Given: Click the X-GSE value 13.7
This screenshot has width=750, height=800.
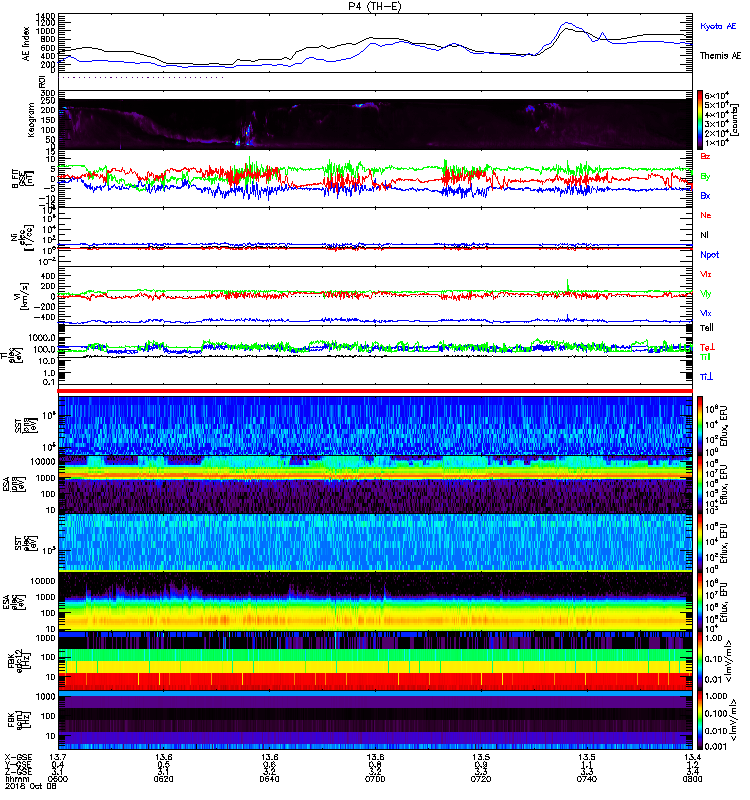Looking at the screenshot, I should [x=58, y=757].
